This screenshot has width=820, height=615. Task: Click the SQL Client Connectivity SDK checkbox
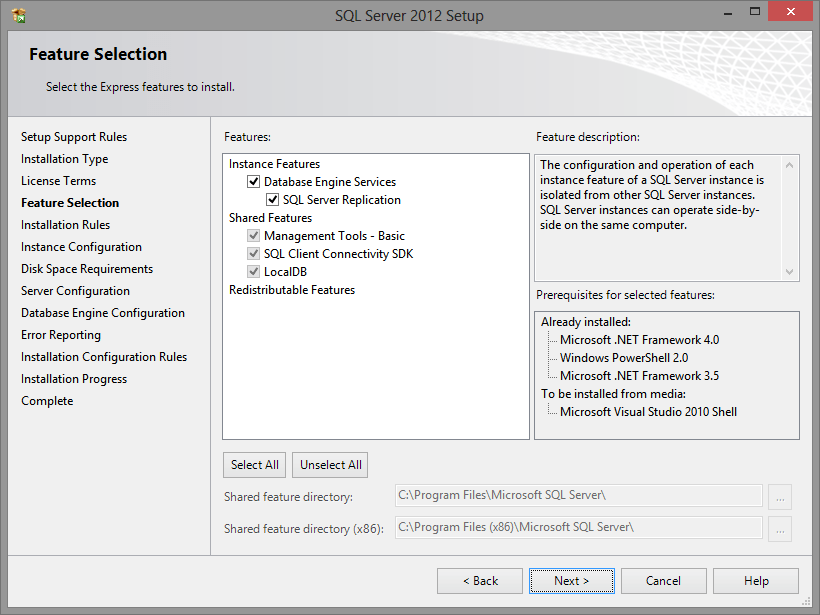coord(254,254)
